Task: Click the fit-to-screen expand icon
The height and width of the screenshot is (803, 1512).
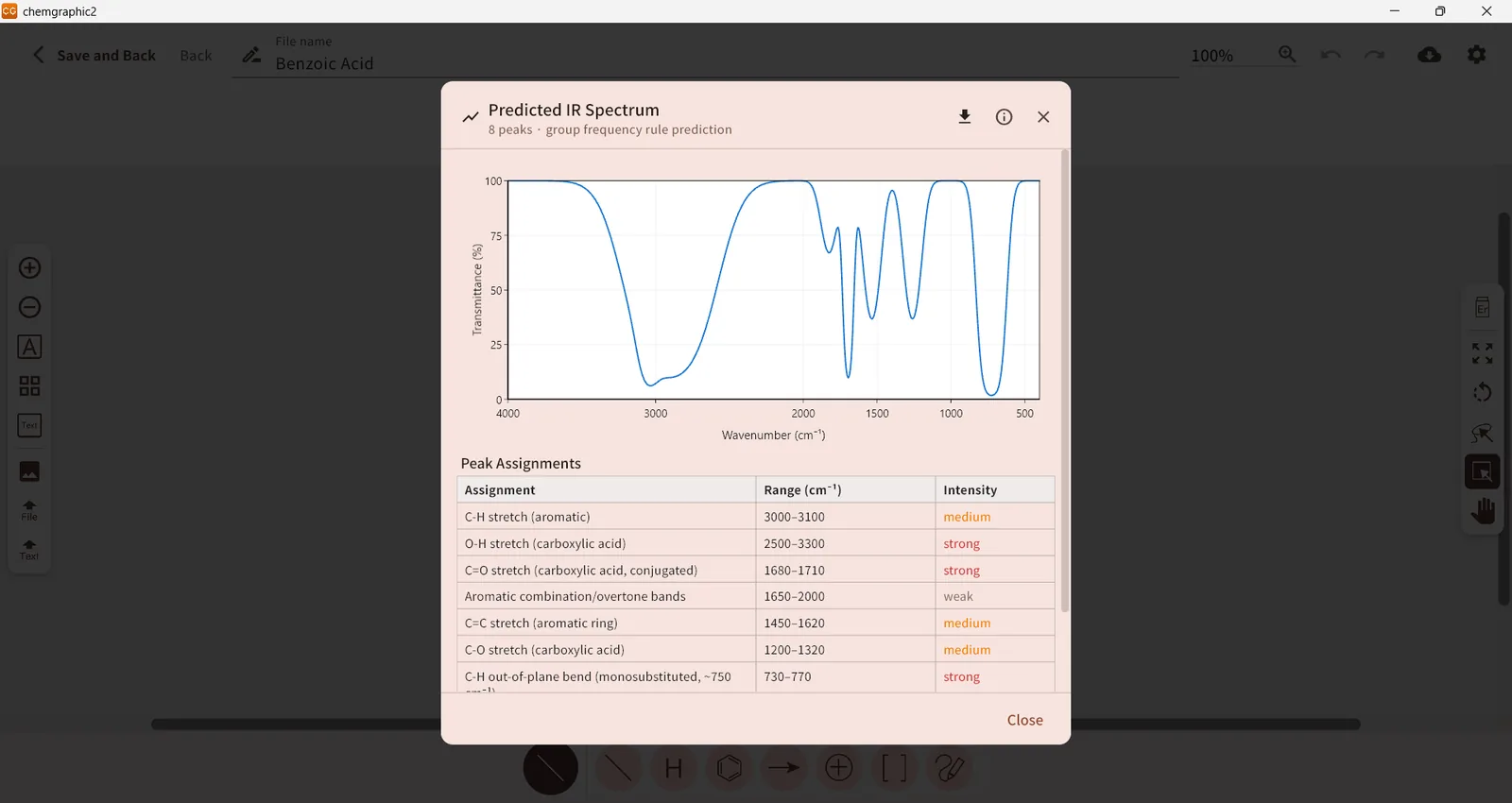Action: click(x=1483, y=353)
